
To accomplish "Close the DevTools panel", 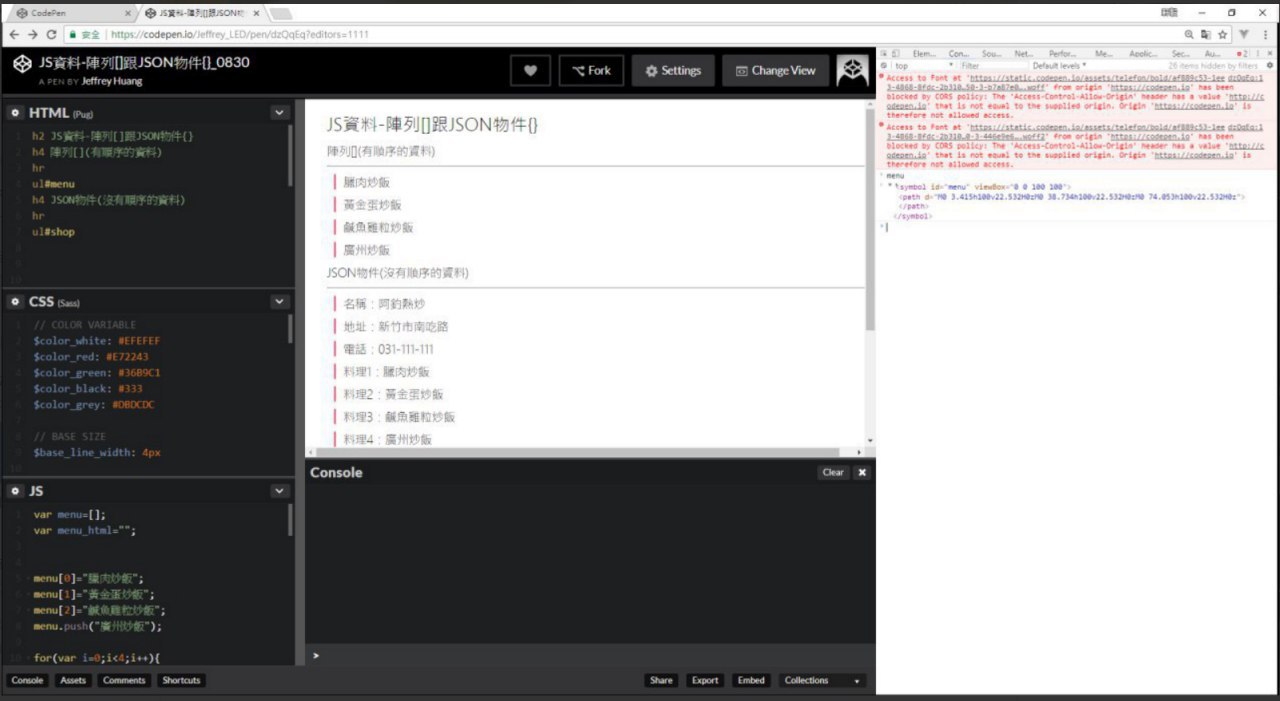I will [1270, 53].
